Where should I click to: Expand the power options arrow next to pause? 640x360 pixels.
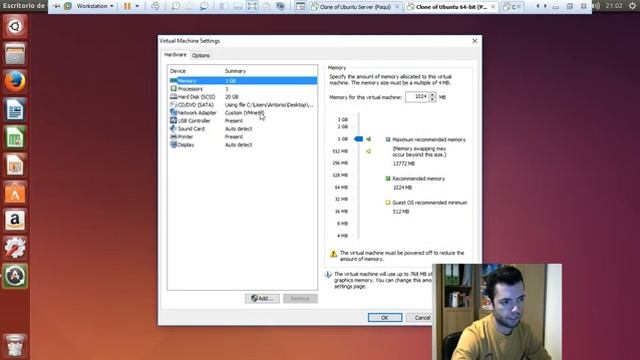coord(137,6)
